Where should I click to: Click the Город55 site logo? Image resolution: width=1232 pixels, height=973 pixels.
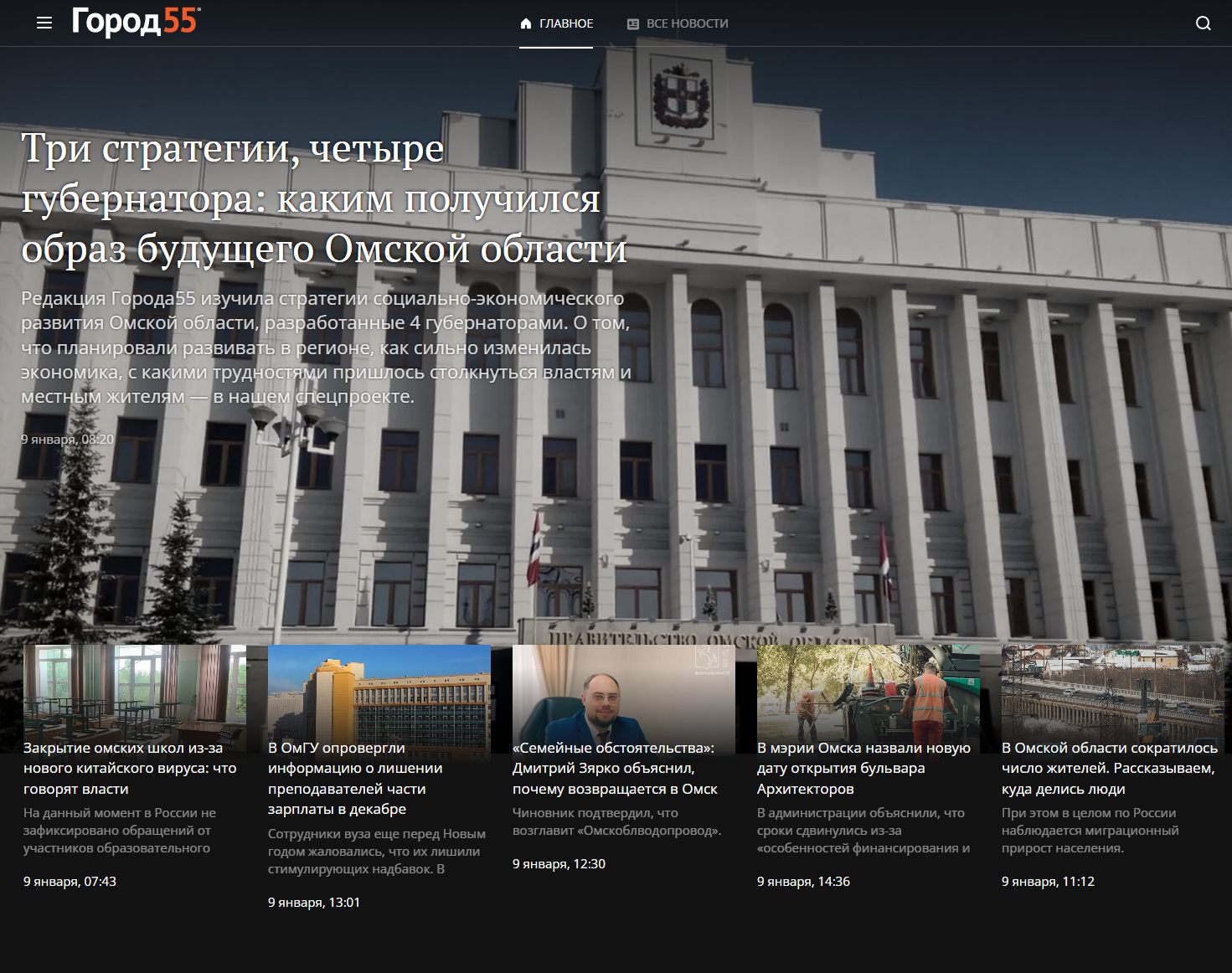136,22
